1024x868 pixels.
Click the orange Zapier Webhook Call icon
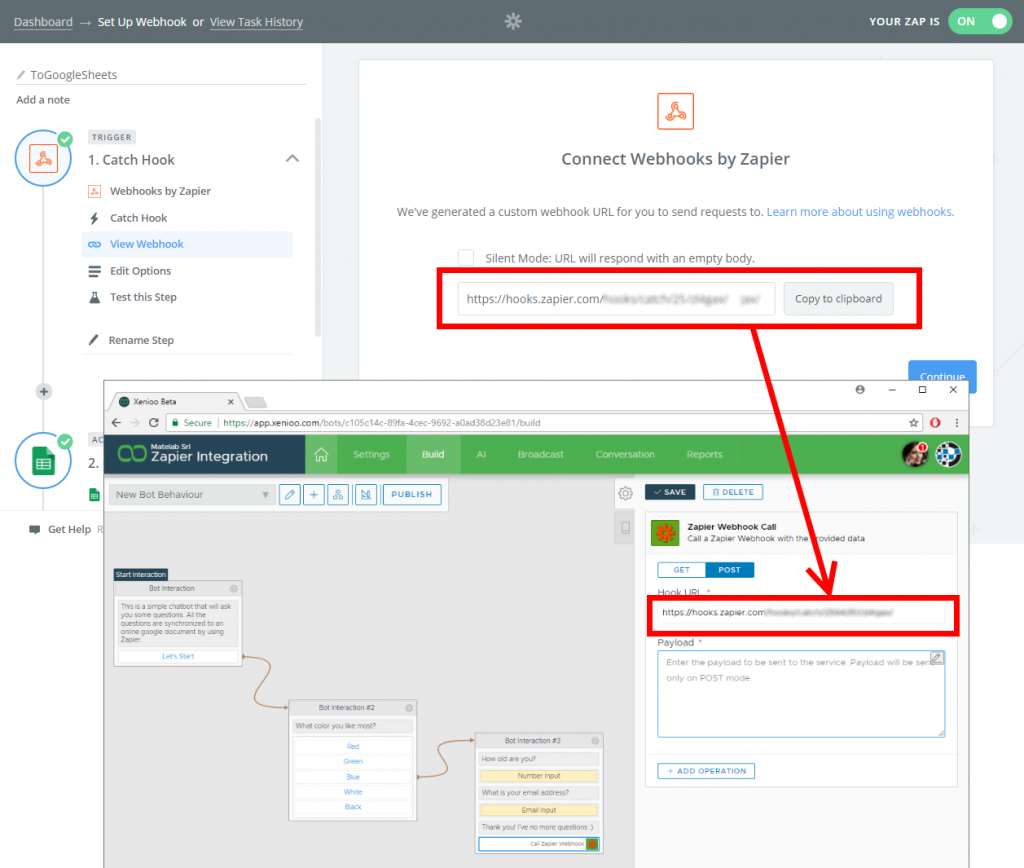665,533
